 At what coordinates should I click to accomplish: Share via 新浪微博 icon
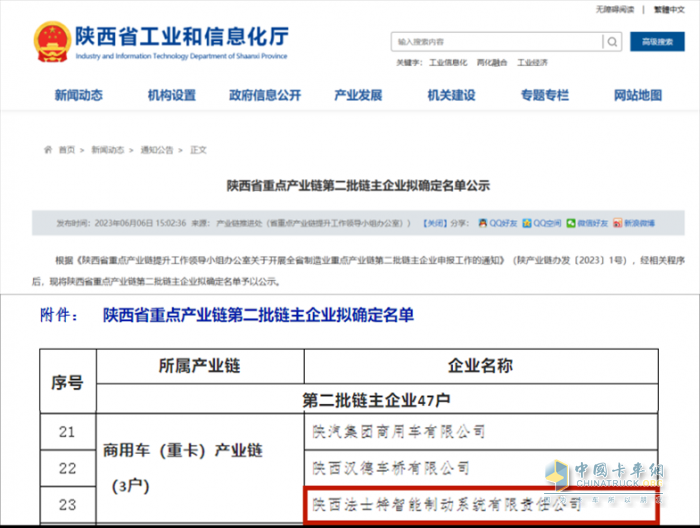tap(617, 223)
